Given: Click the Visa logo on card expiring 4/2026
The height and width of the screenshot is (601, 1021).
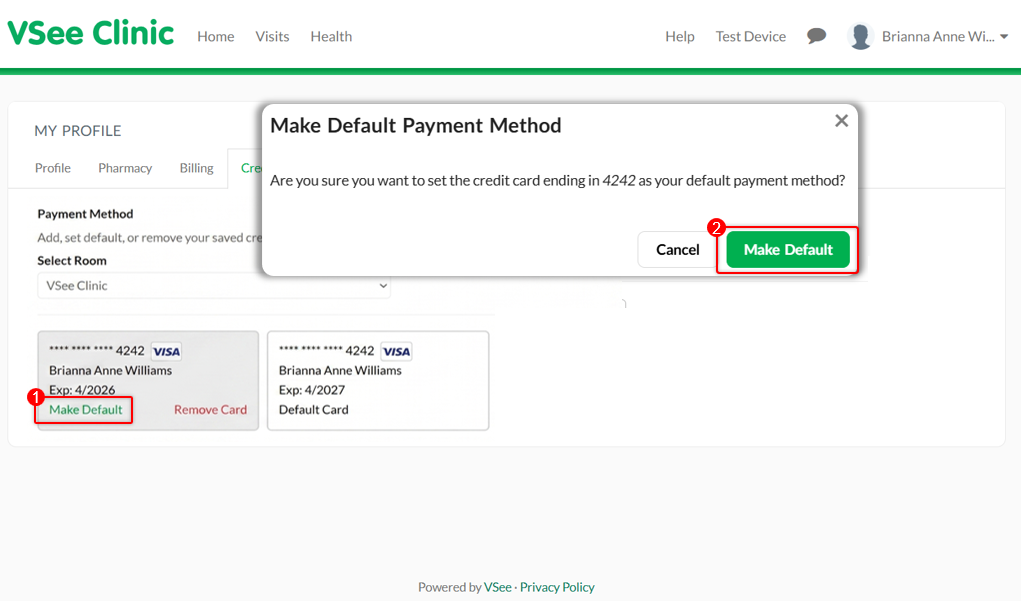Looking at the screenshot, I should click(166, 351).
